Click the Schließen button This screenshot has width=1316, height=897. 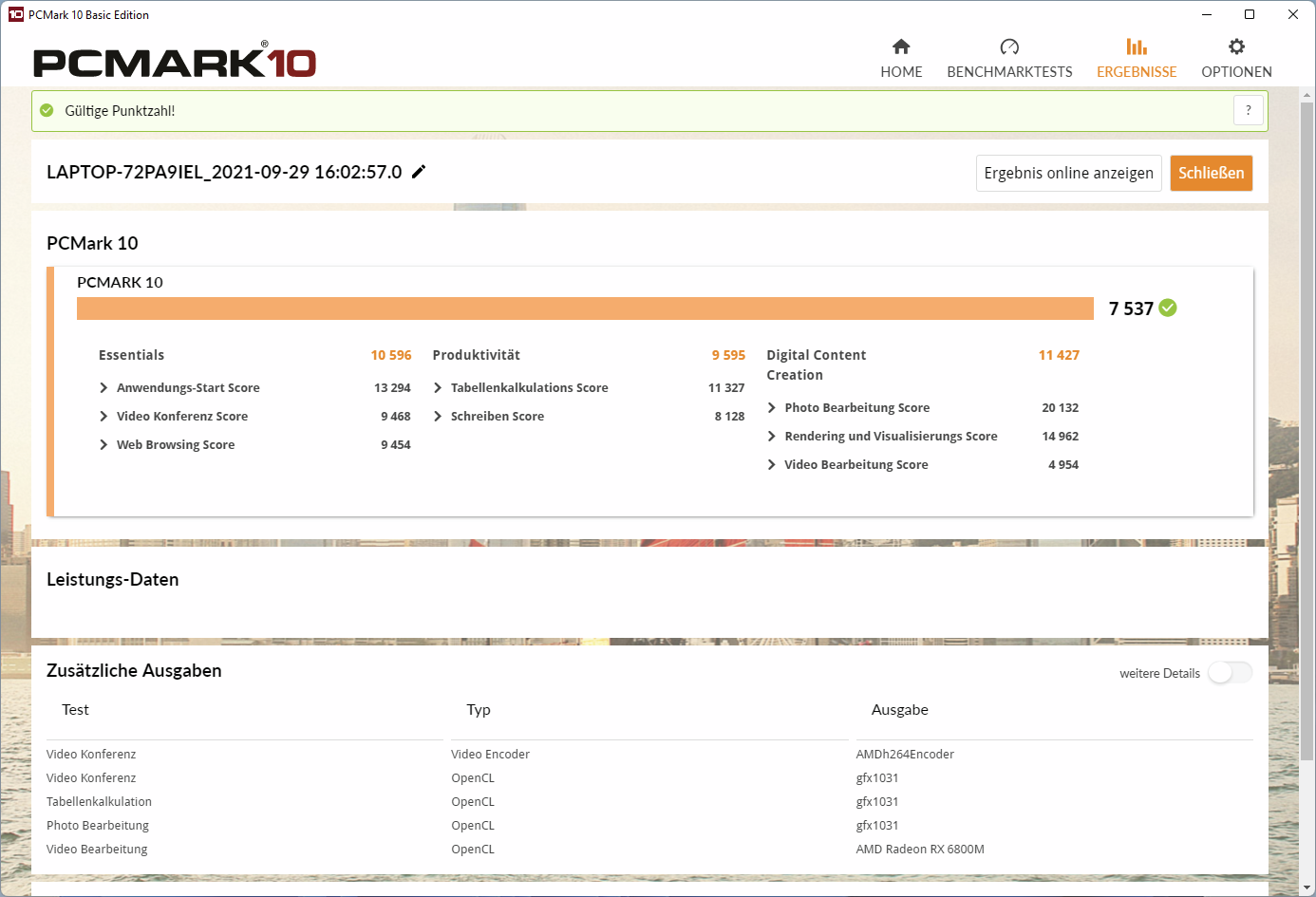tap(1211, 173)
